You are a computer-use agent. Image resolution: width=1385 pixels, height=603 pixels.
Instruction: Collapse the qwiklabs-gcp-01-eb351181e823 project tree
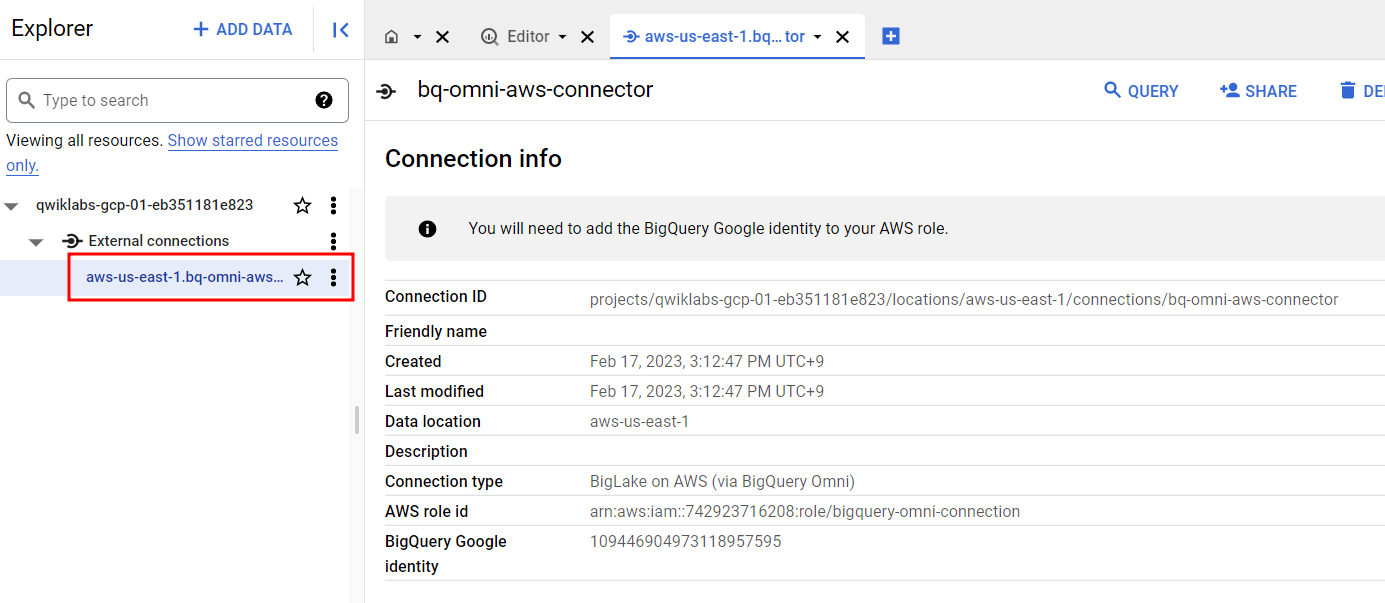12,206
